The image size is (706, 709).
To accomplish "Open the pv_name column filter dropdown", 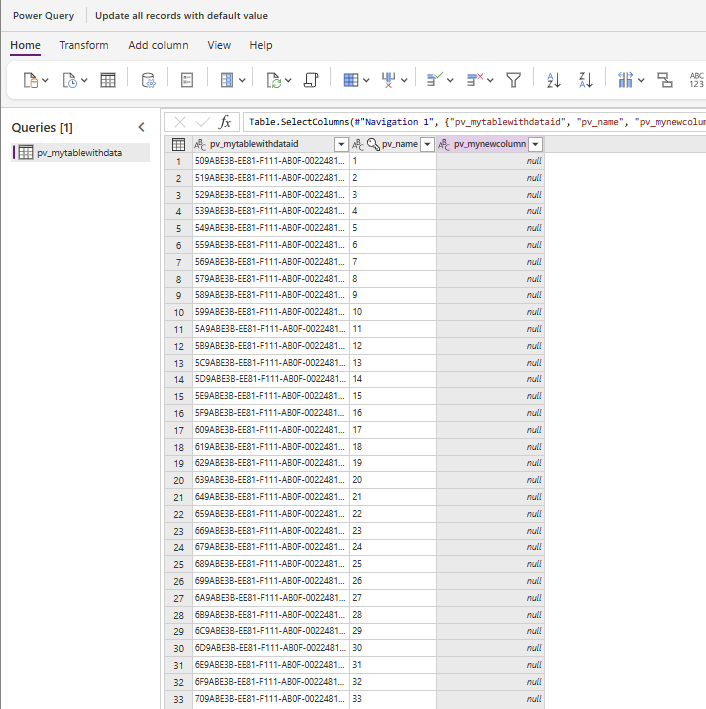I will (x=427, y=145).
